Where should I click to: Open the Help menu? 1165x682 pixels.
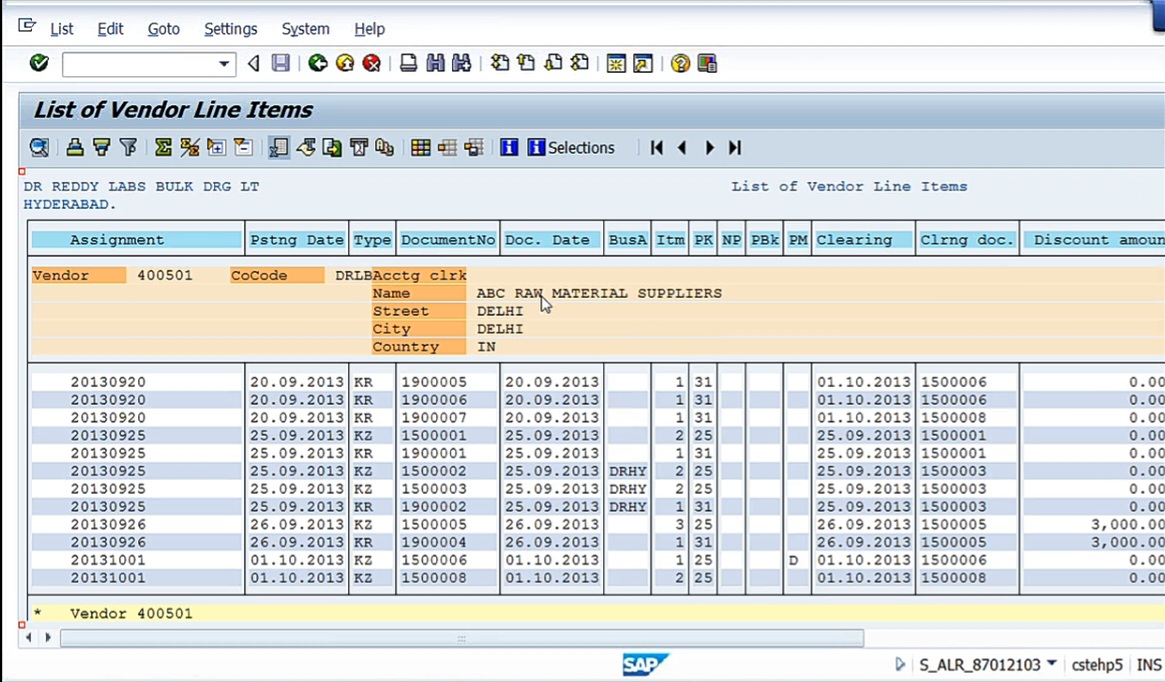pyautogui.click(x=369, y=29)
